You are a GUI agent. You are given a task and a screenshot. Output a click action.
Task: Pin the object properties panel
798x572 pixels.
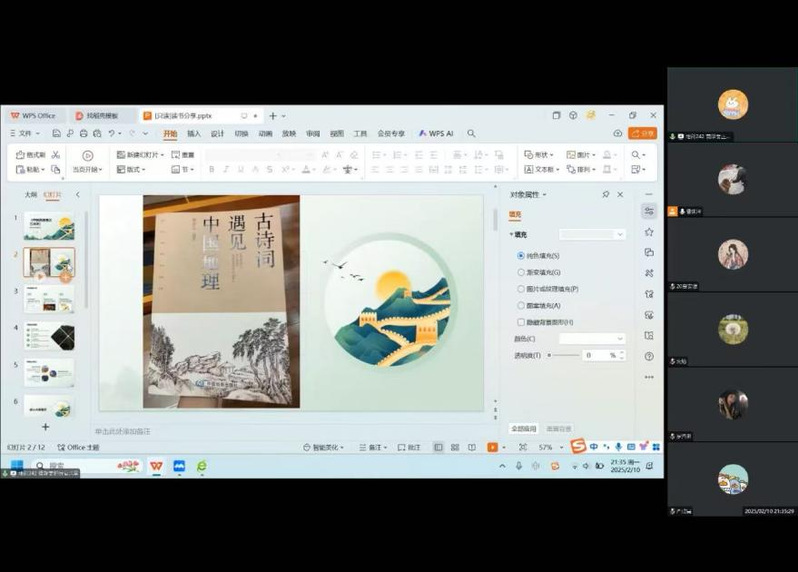point(605,194)
